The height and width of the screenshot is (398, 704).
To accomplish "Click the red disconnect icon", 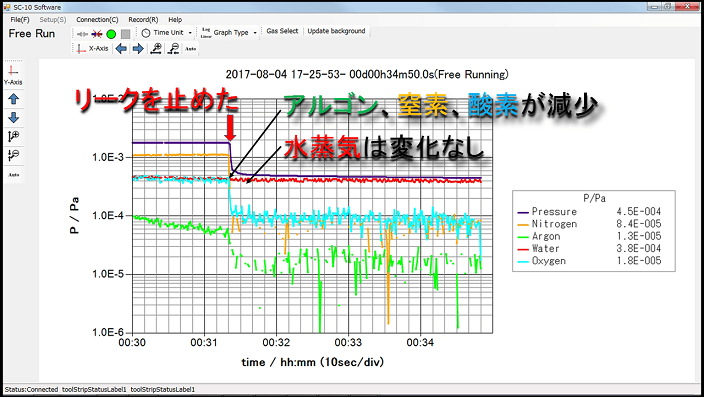I will [x=97, y=34].
